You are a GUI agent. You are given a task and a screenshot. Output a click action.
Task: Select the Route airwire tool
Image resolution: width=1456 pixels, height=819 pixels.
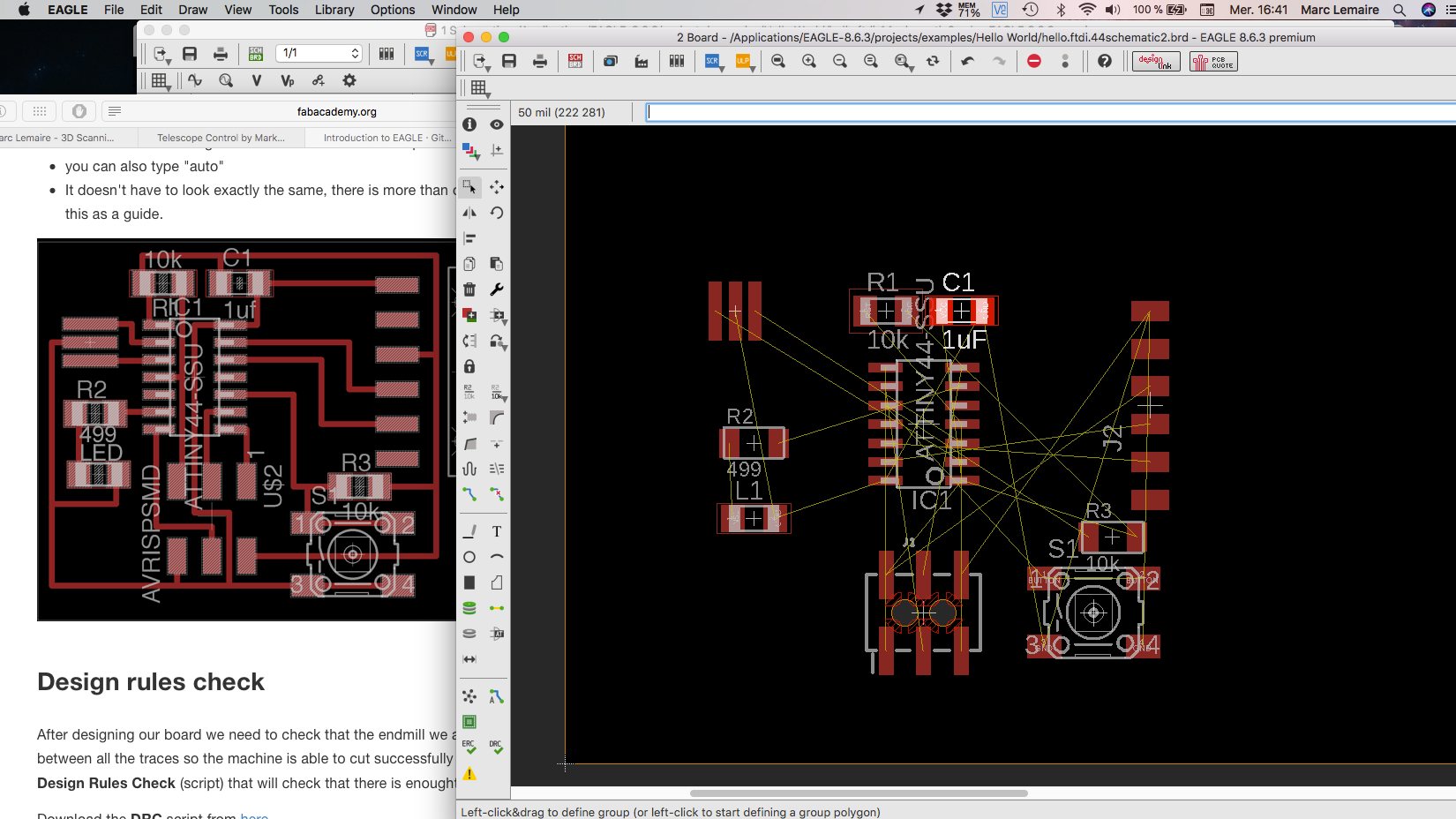tap(469, 494)
